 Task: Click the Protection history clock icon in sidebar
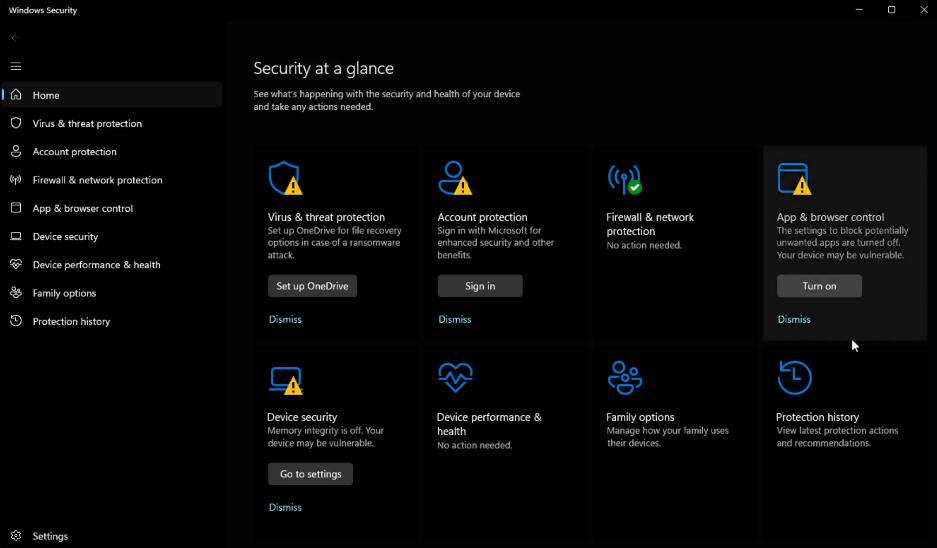pyautogui.click(x=16, y=321)
